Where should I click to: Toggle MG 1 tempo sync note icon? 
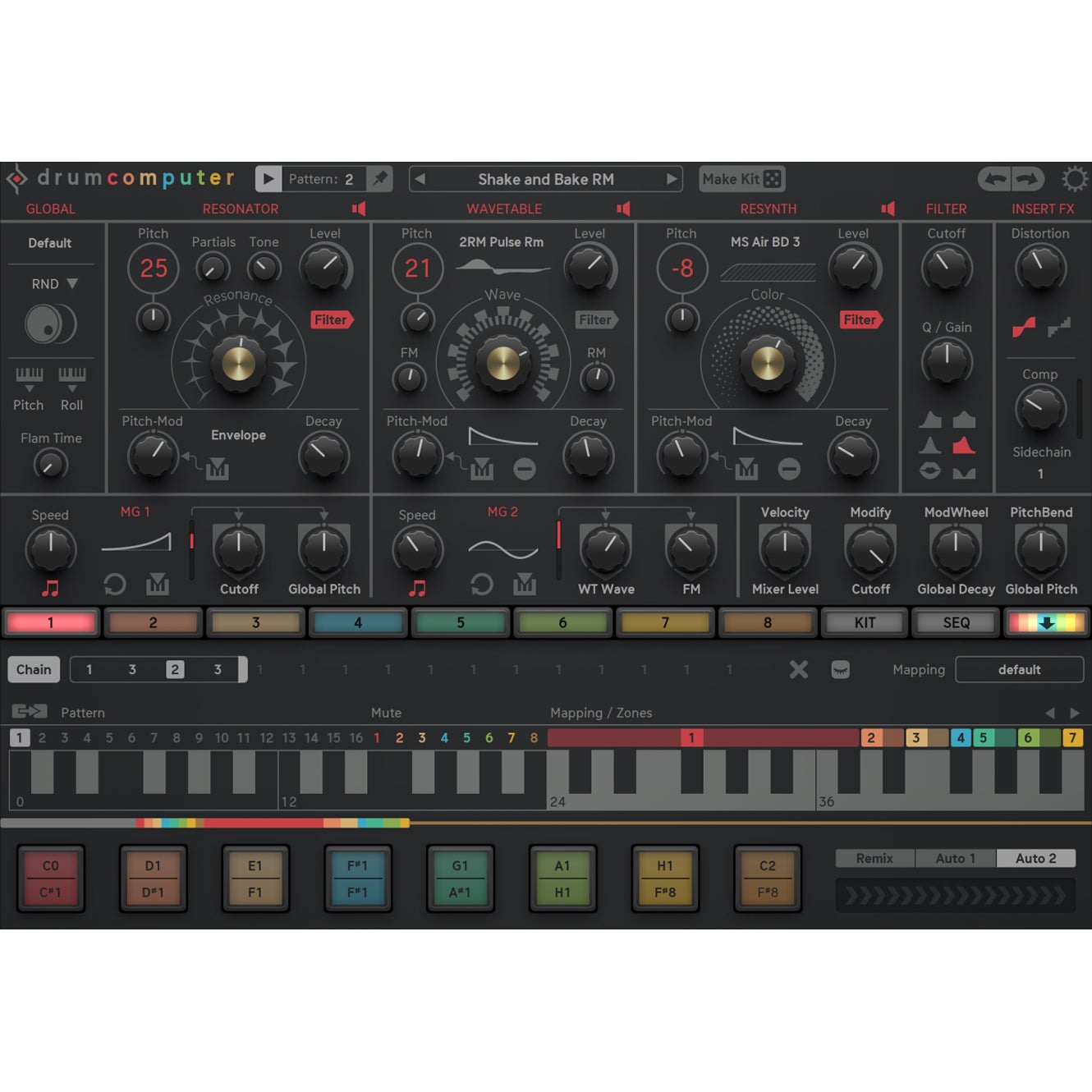(x=50, y=588)
